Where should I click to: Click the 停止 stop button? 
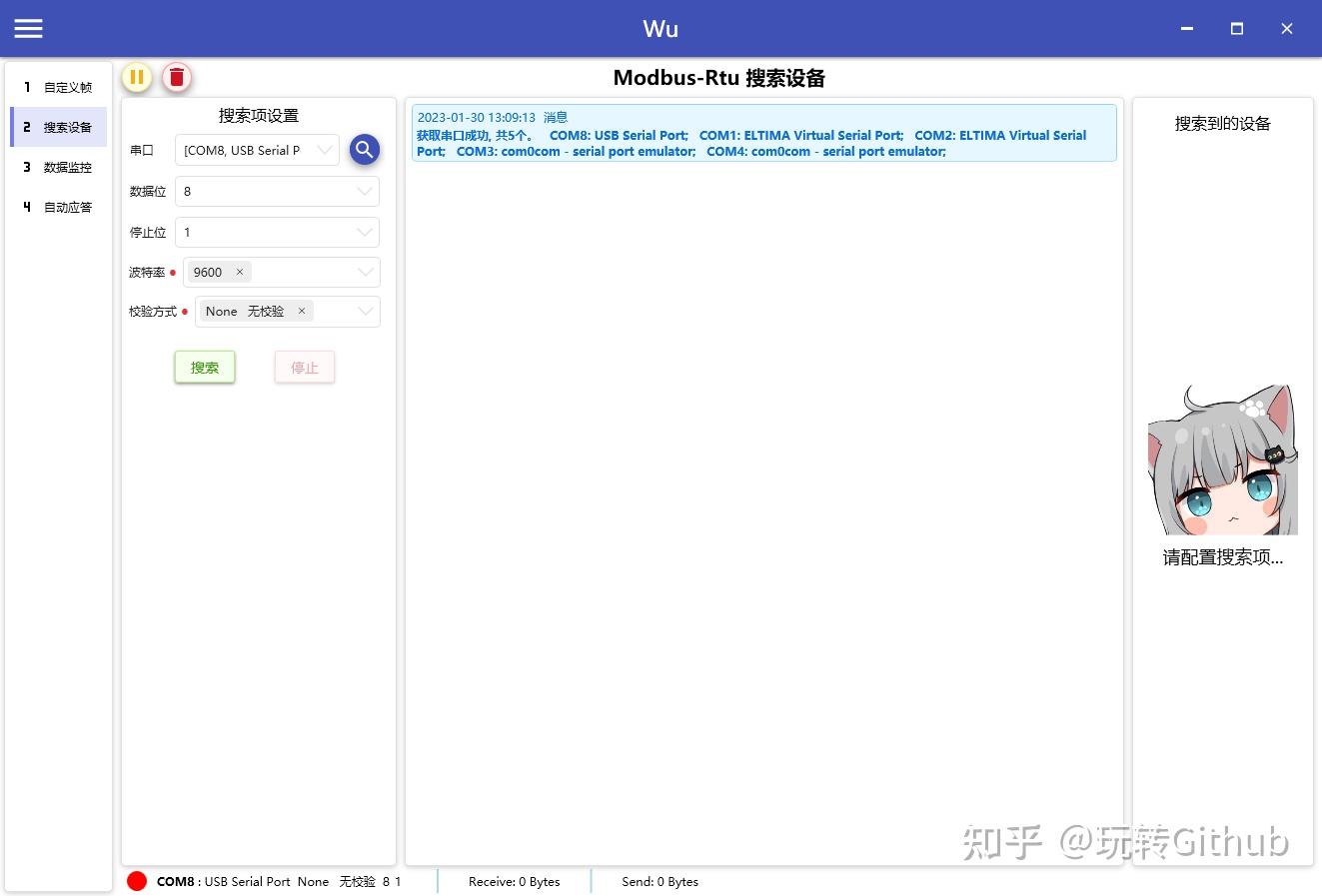tap(304, 367)
